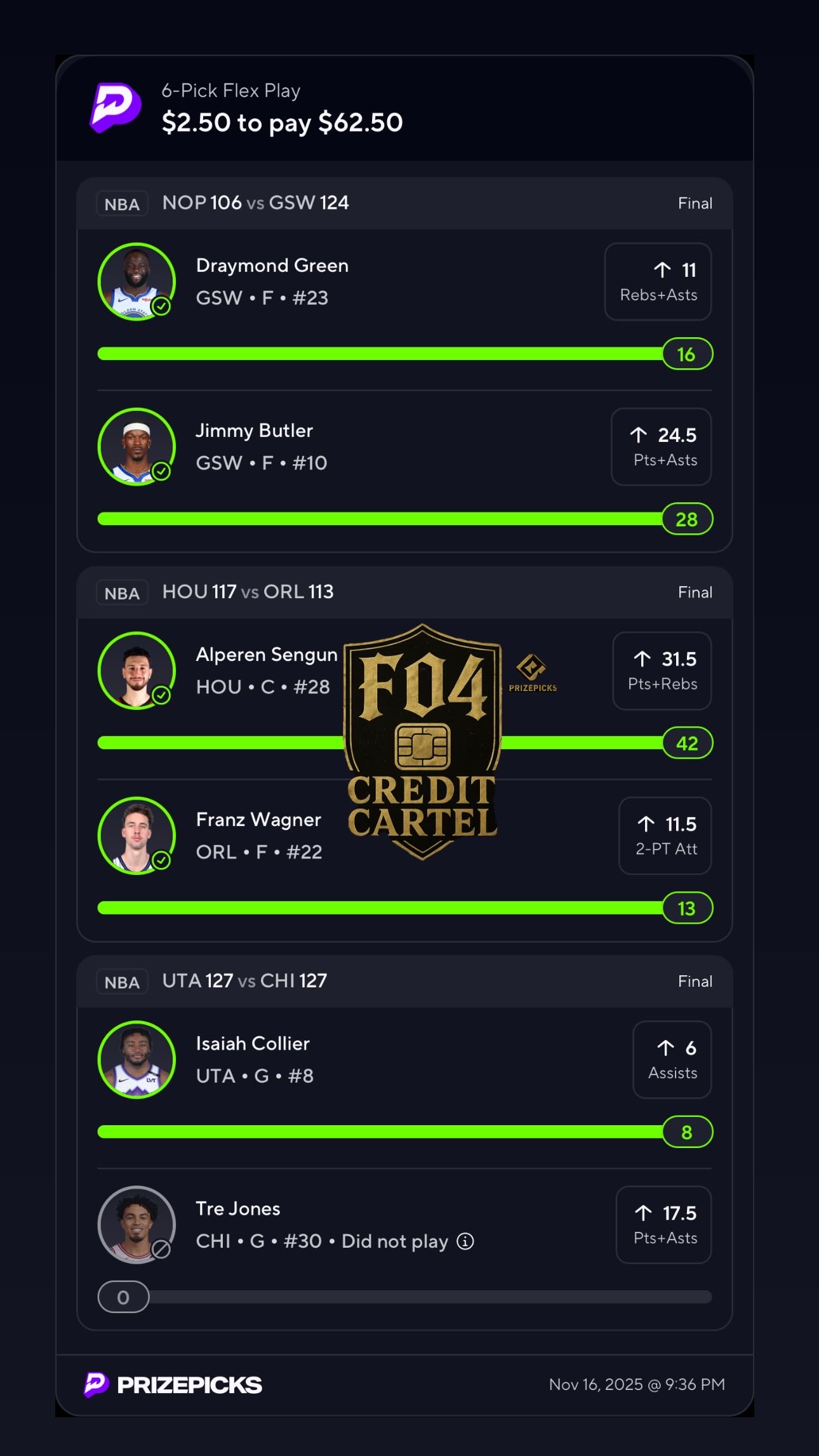This screenshot has height=1456, width=819.
Task: Tap Tre Jones's greyed-out avatar
Action: tap(136, 1225)
